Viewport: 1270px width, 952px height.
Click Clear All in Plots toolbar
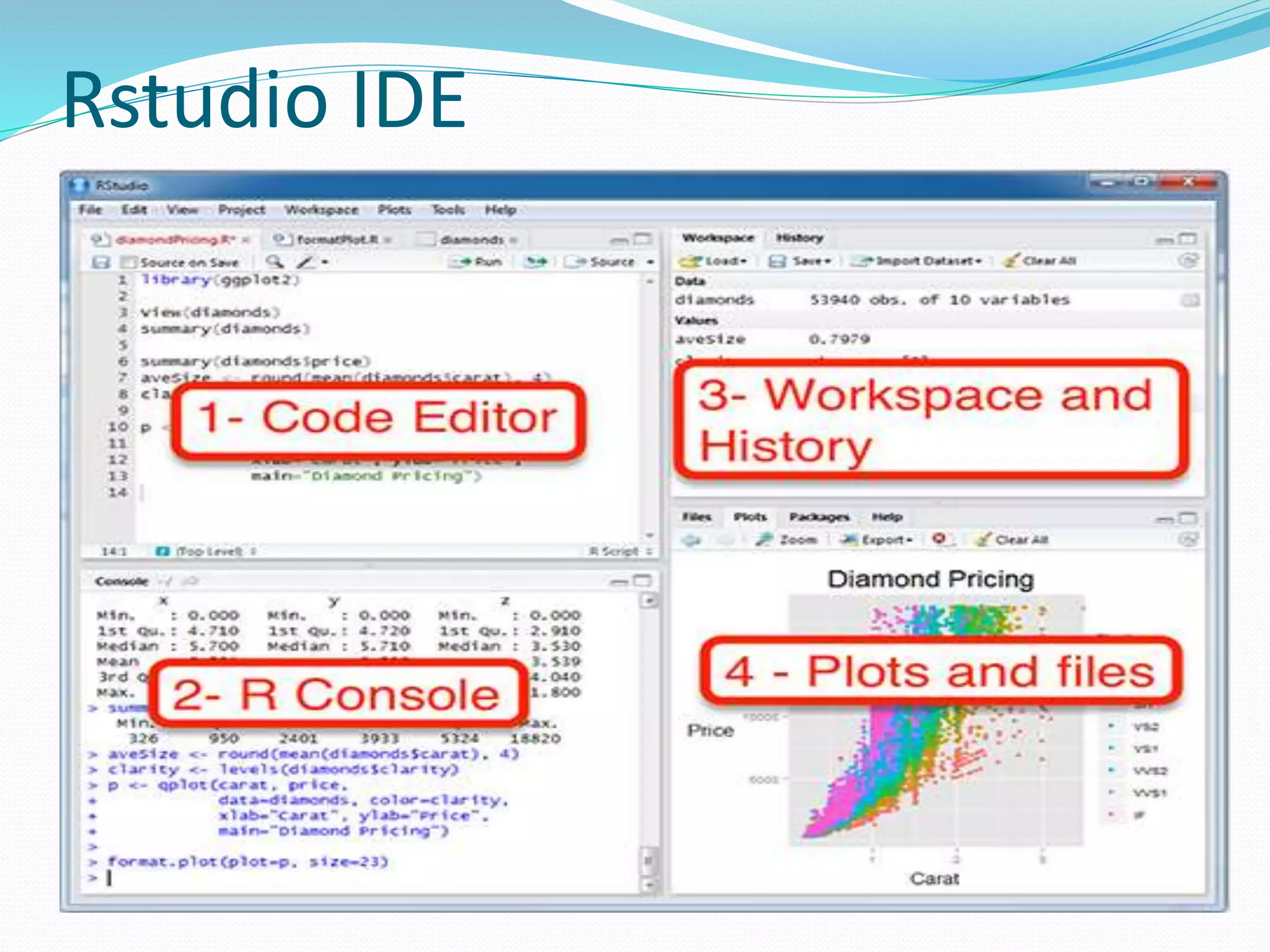tap(1012, 540)
